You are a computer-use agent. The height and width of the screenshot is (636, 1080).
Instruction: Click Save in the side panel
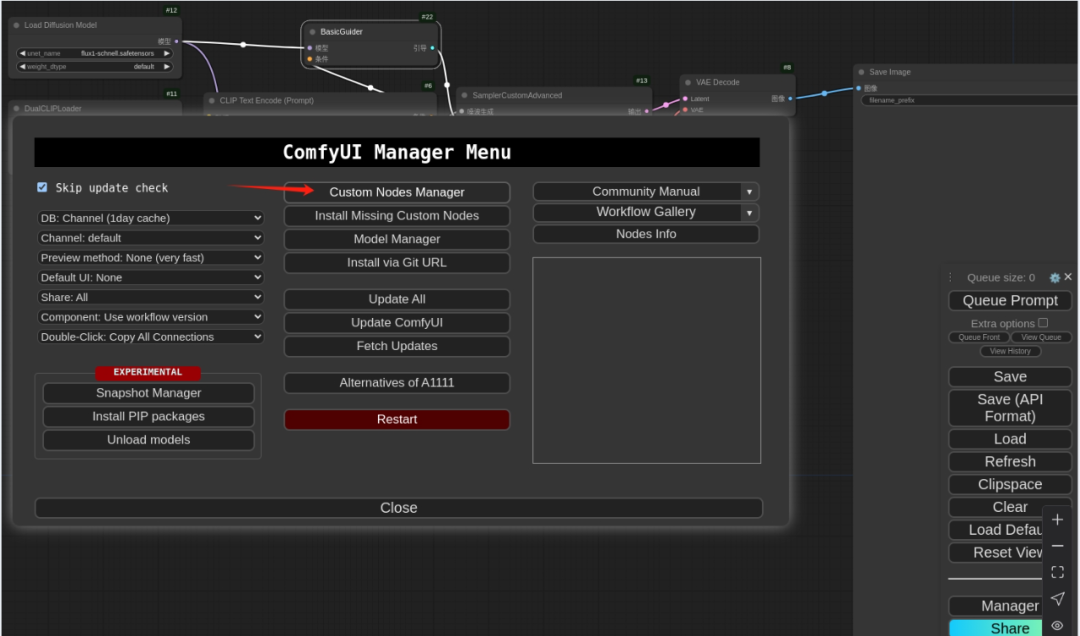coord(1010,377)
